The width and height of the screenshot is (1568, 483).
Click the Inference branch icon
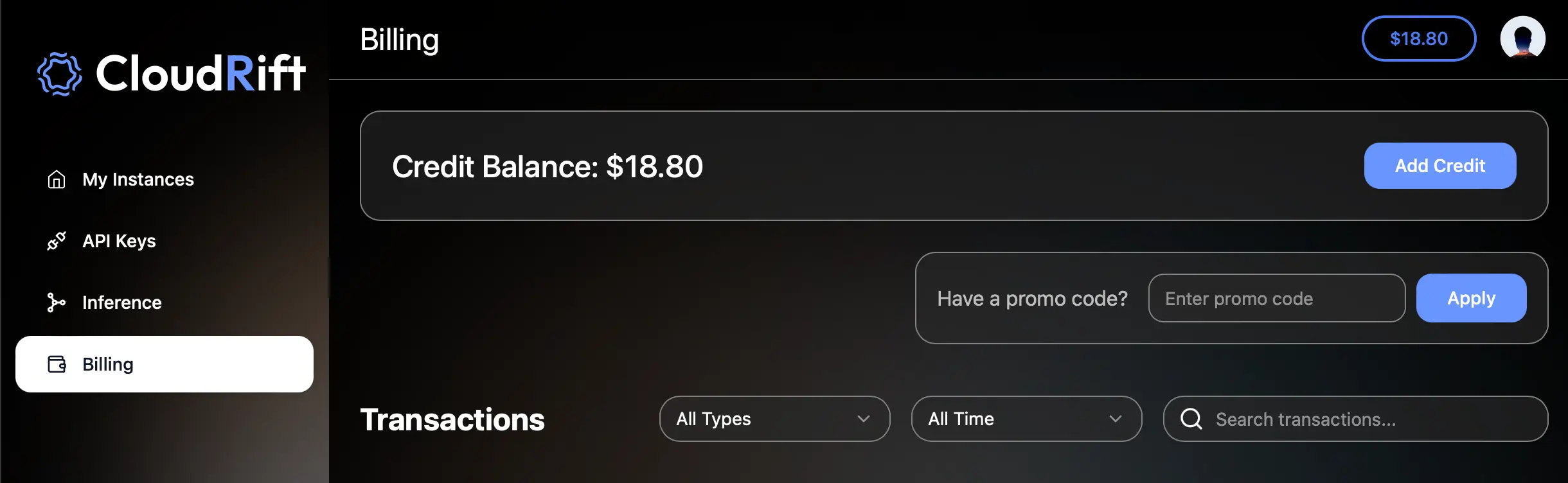click(x=57, y=303)
